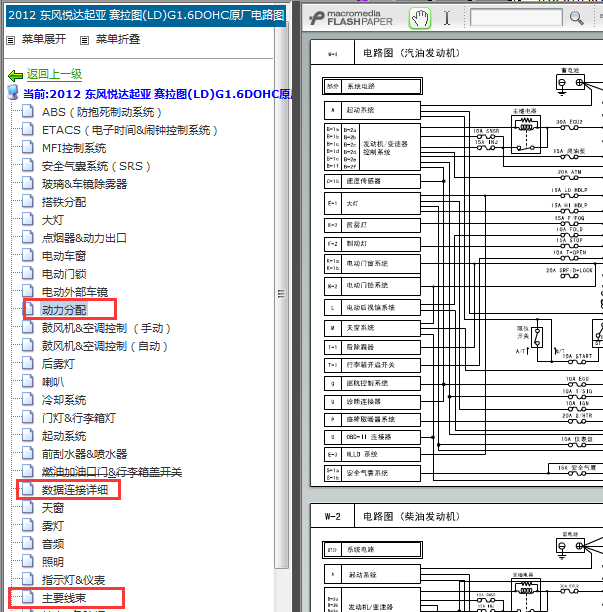The height and width of the screenshot is (612, 603).
Task: Open the ABS（防抱死制动系统） item
Action: point(102,112)
